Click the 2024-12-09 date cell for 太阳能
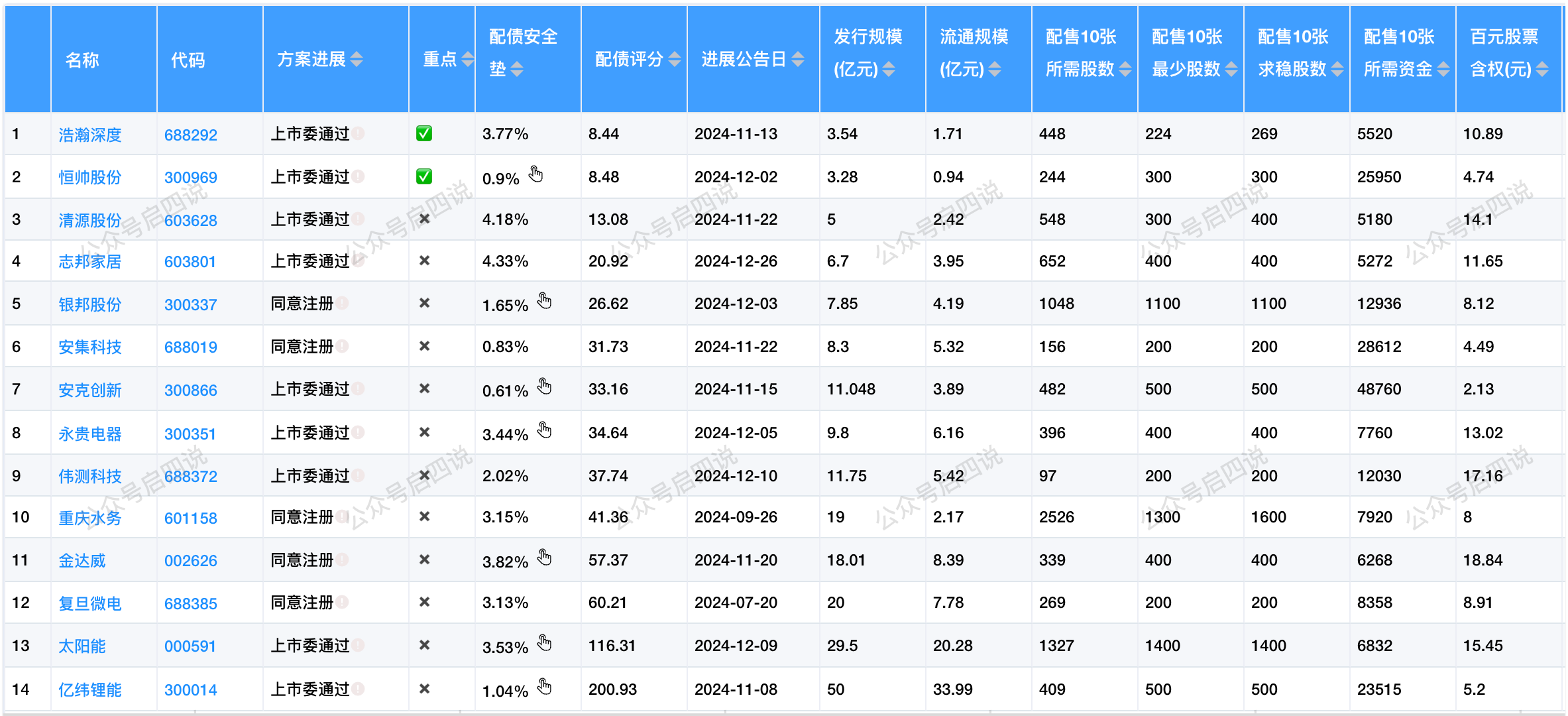The height and width of the screenshot is (716, 1568). pyautogui.click(x=736, y=646)
